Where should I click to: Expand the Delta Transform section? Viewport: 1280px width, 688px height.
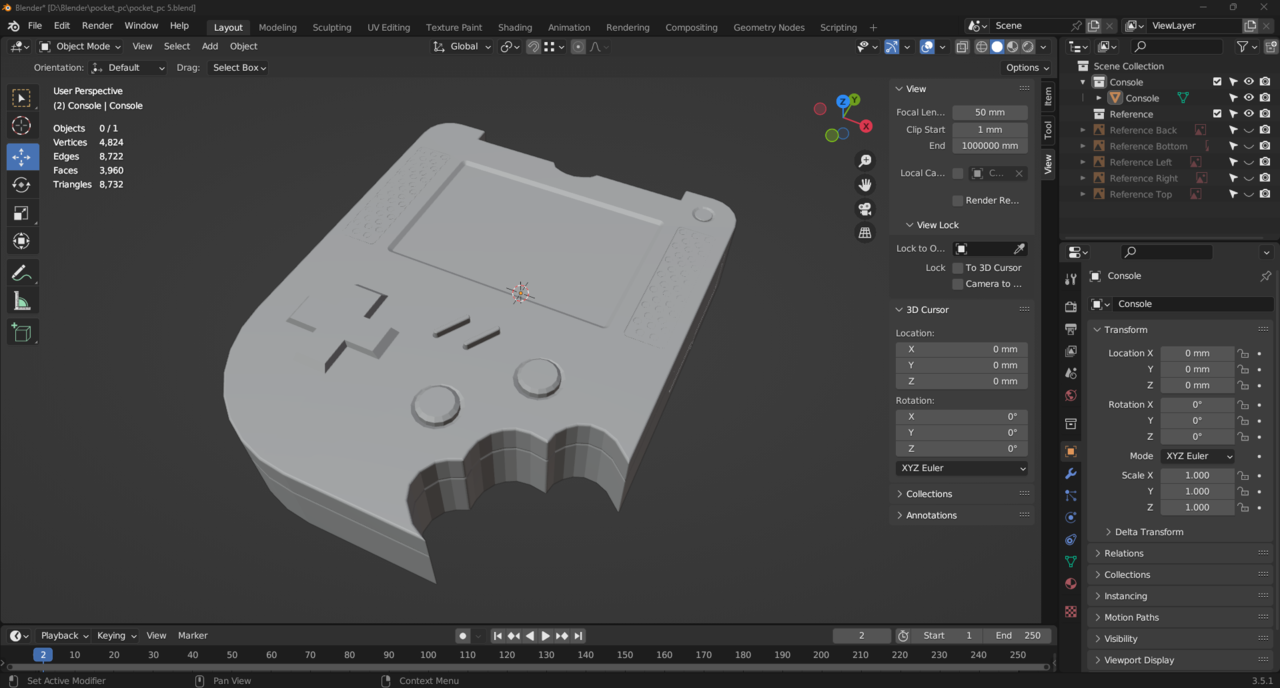pyautogui.click(x=1148, y=532)
